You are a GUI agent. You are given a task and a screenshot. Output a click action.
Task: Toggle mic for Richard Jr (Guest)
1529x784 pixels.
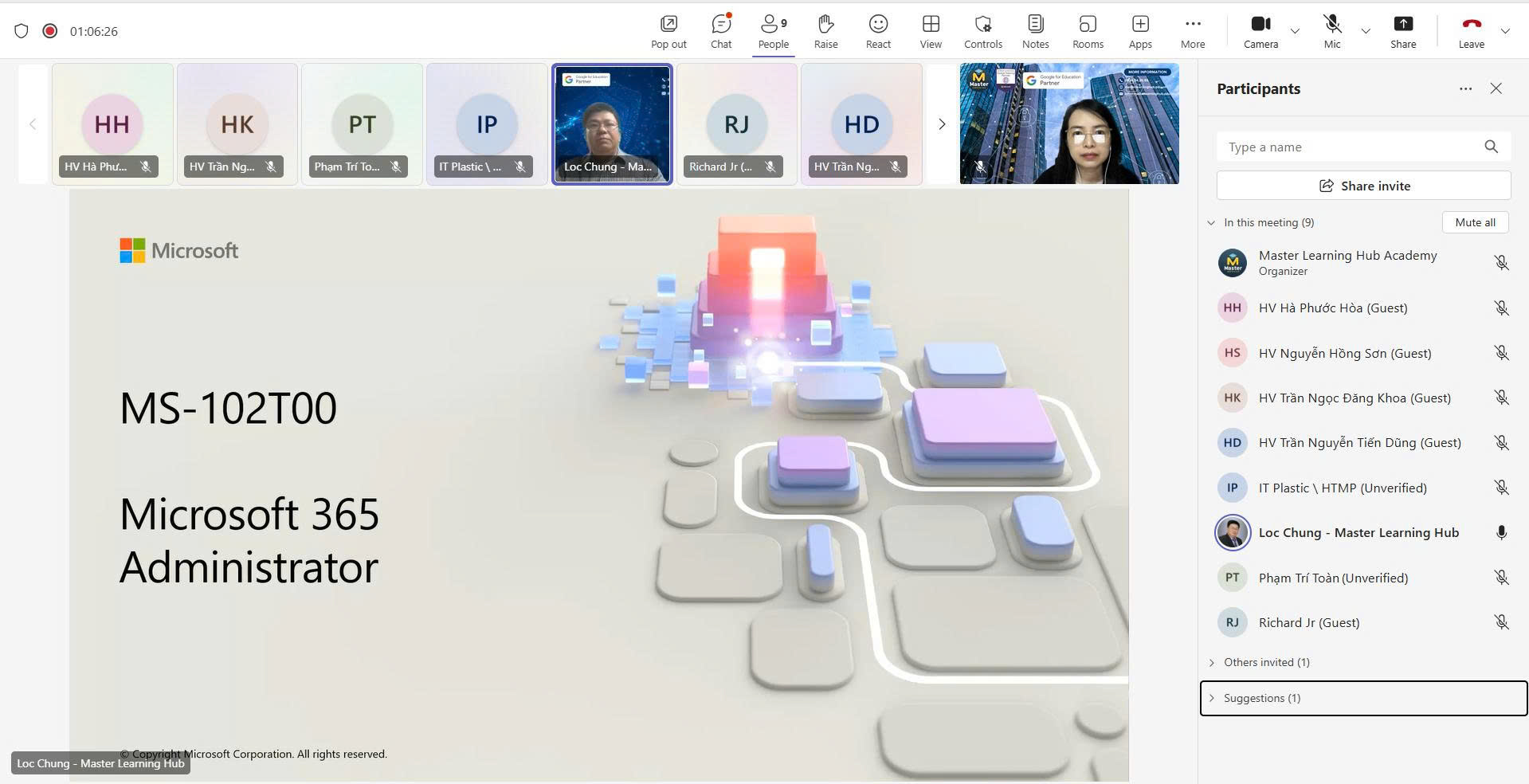pyautogui.click(x=1501, y=622)
